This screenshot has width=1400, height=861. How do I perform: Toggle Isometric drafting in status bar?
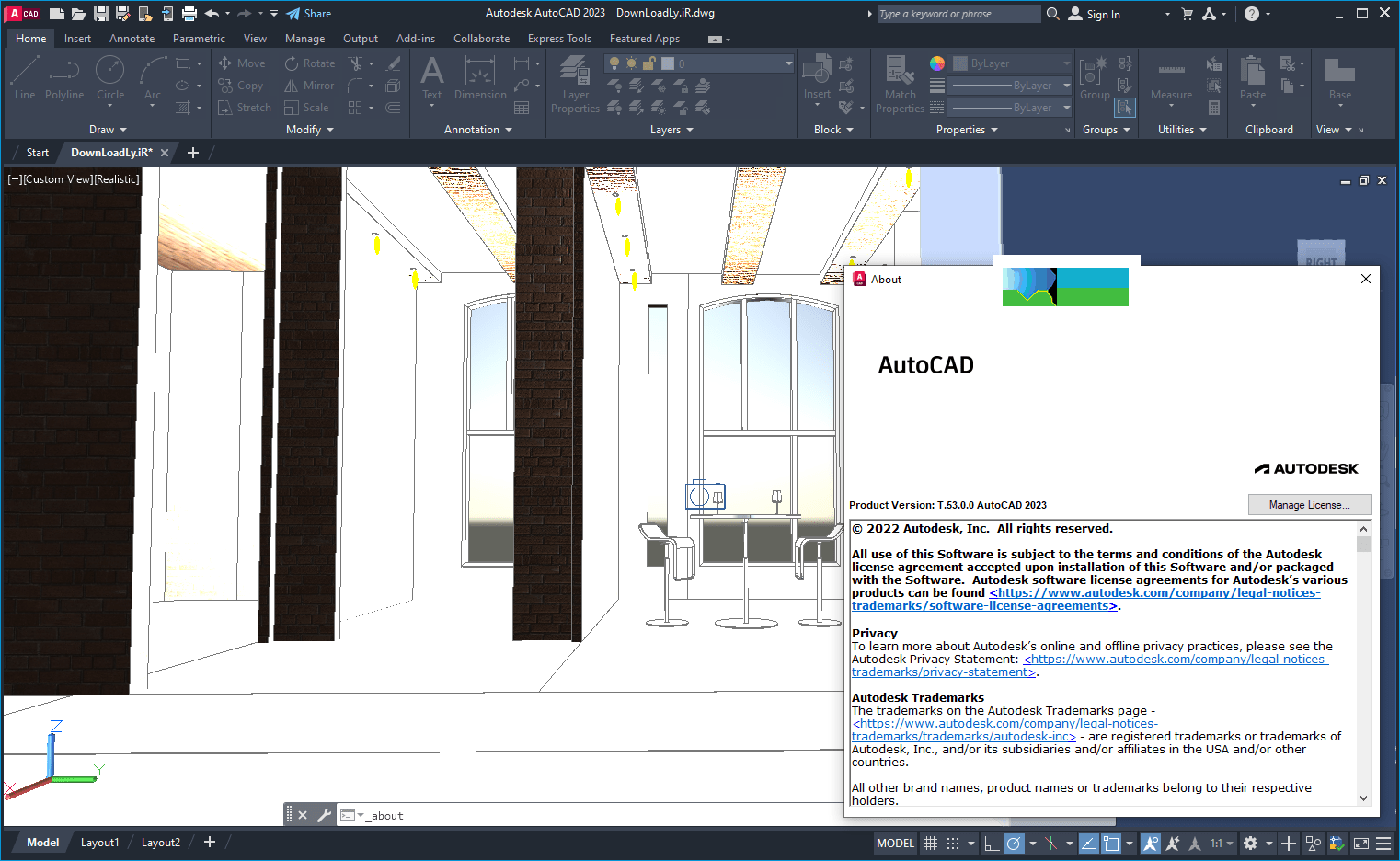tap(1051, 843)
